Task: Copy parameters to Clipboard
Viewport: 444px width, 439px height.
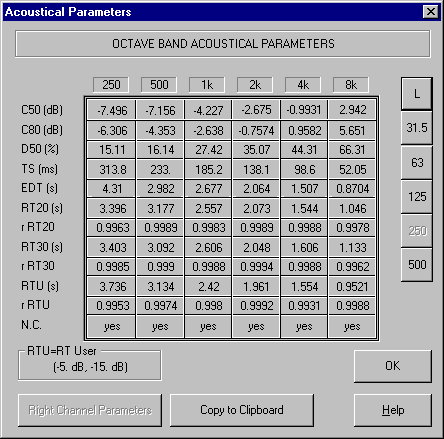Action: tap(242, 410)
